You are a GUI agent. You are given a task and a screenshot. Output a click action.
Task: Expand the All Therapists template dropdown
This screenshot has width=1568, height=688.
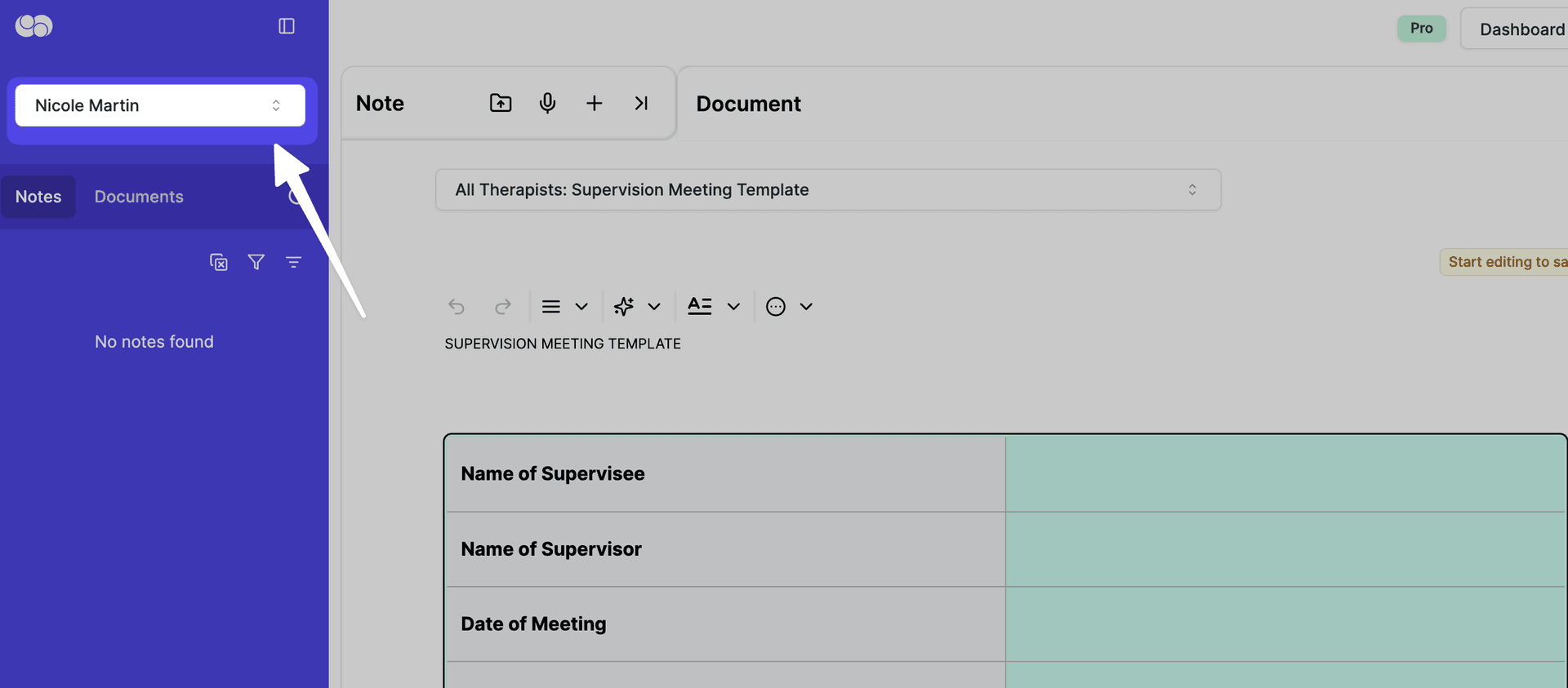(x=1192, y=189)
